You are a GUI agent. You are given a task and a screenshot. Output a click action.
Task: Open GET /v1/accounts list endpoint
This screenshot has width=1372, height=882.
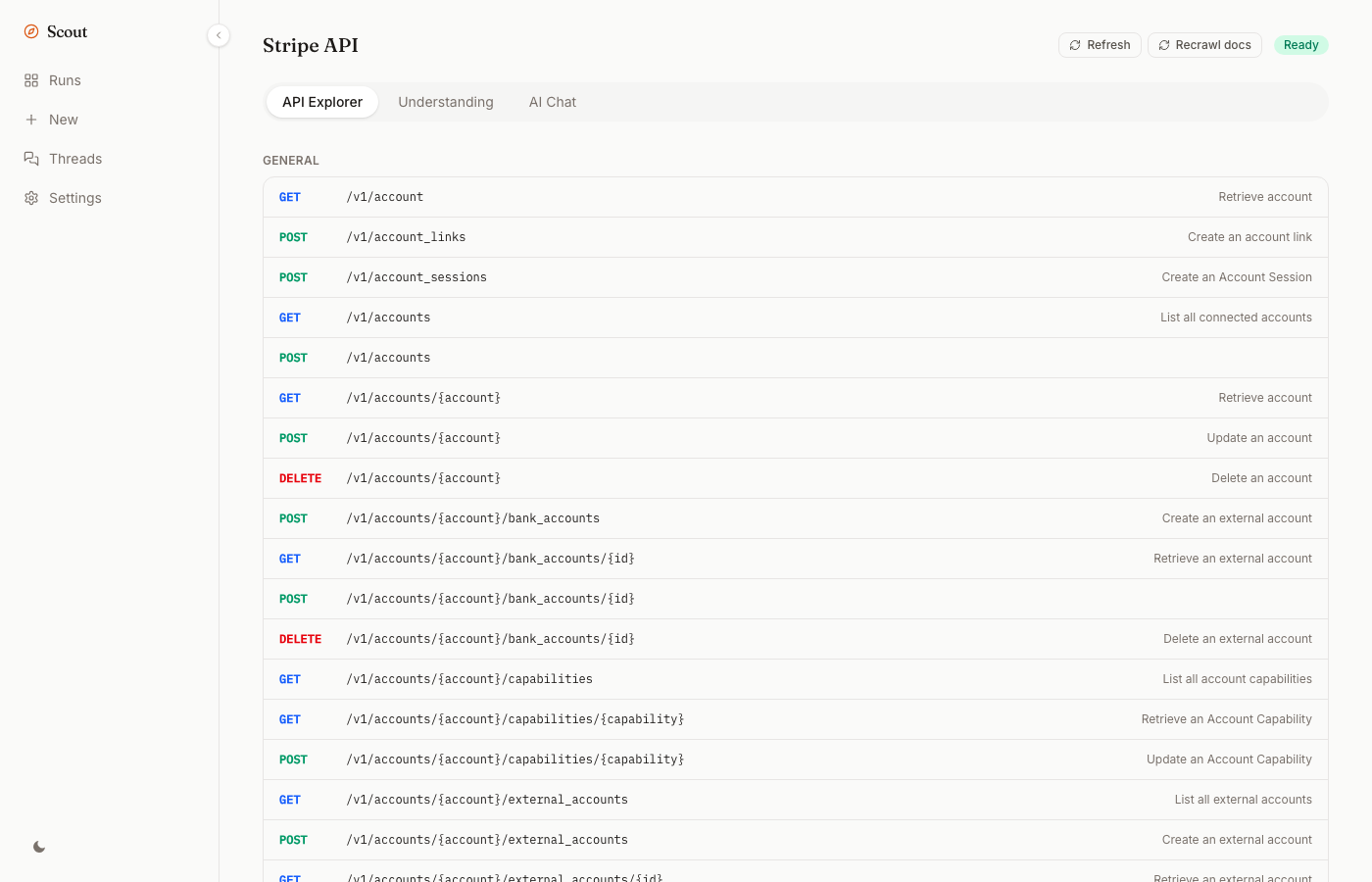click(796, 318)
